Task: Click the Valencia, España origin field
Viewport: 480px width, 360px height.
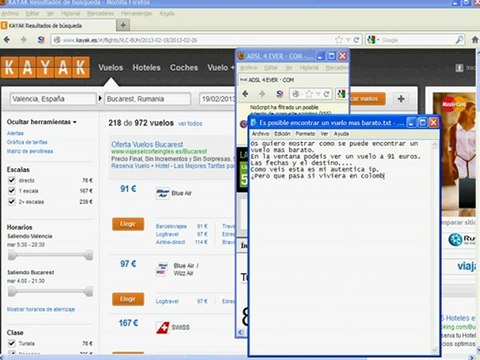Action: [x=53, y=99]
